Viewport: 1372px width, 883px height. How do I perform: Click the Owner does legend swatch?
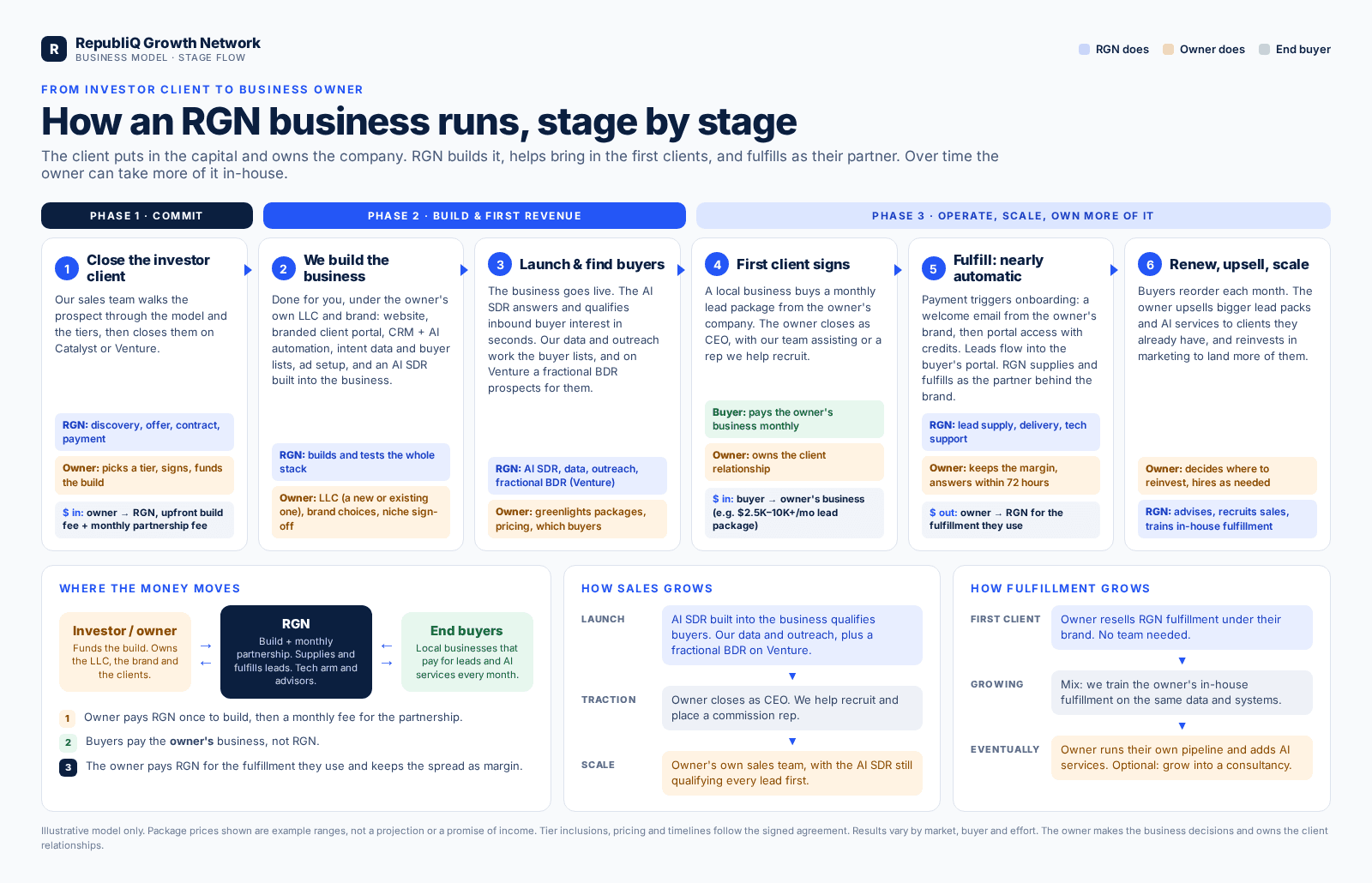click(x=1168, y=50)
